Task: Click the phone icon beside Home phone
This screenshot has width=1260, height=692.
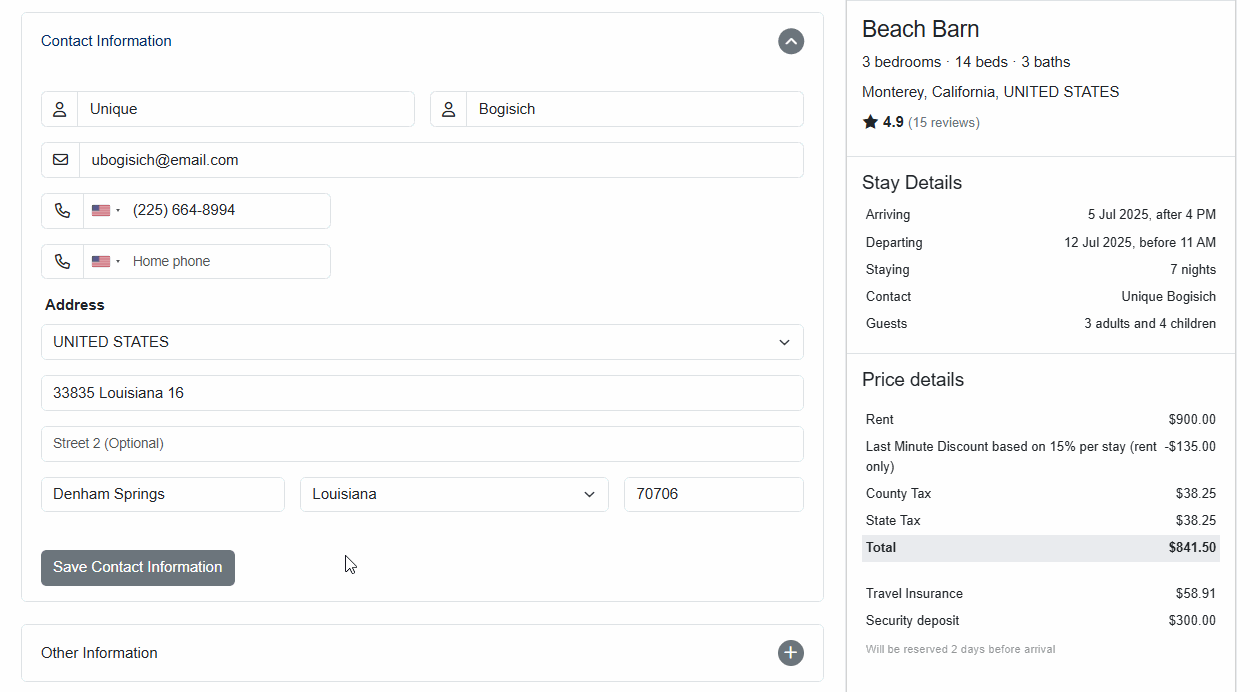Action: 63,262
